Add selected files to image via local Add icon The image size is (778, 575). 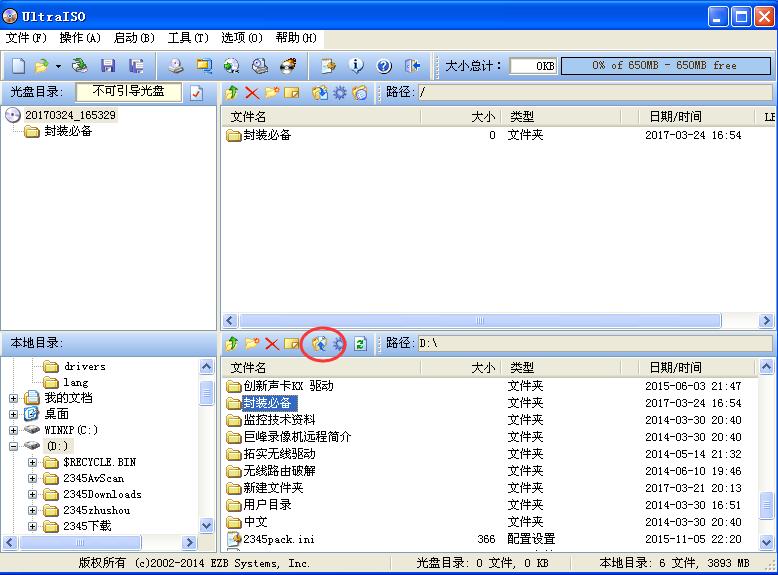(x=320, y=343)
